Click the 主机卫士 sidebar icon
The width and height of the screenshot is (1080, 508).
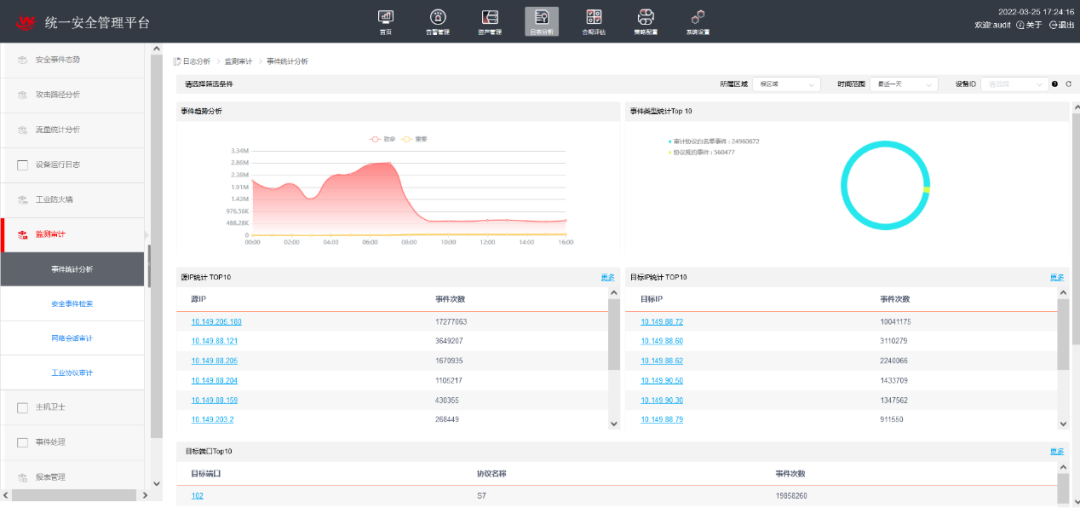(22, 408)
